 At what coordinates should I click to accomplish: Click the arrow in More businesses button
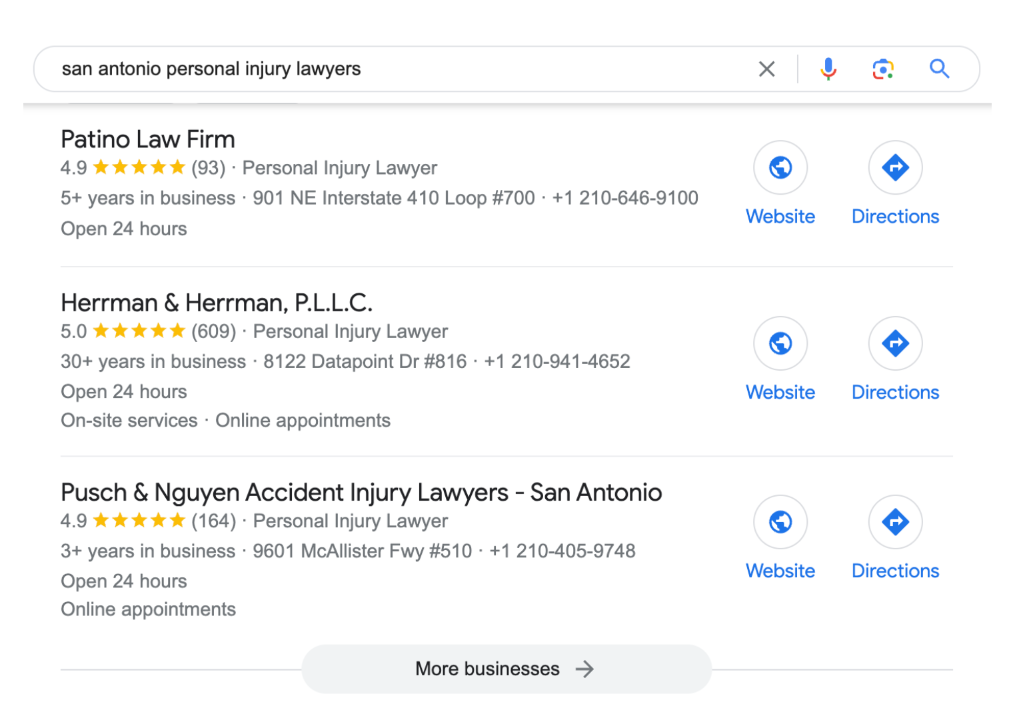(585, 669)
